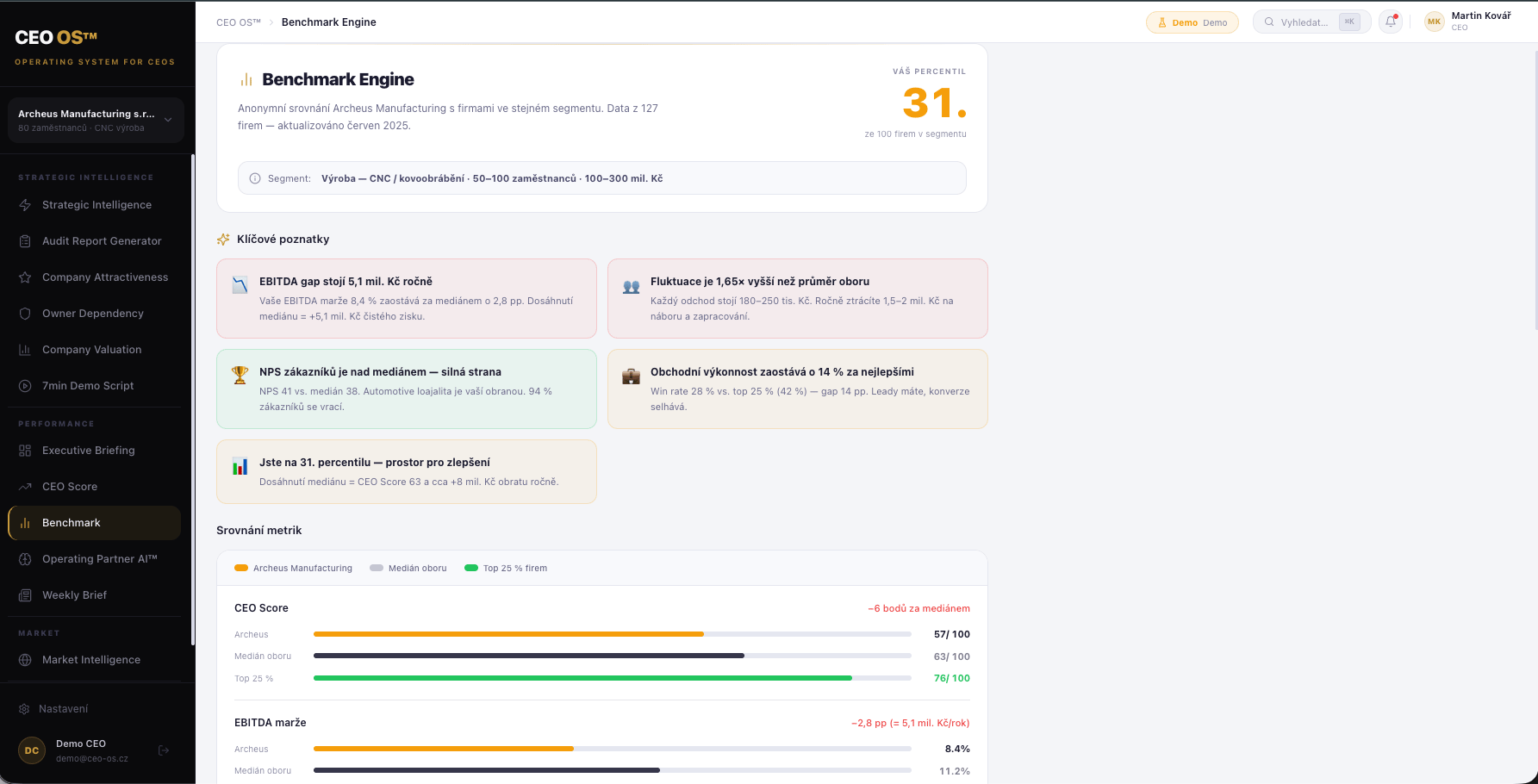Viewport: 1538px width, 784px height.
Task: Click Demo mode badge button
Action: click(x=1192, y=22)
